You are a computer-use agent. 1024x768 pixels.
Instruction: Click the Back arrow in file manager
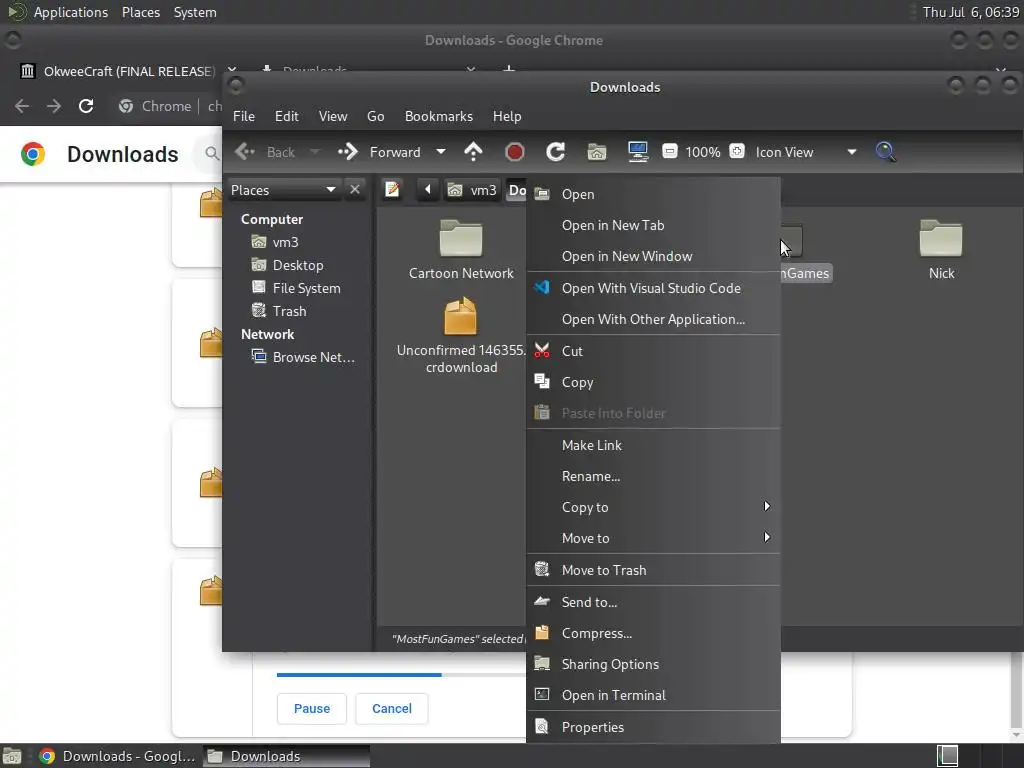click(x=245, y=152)
